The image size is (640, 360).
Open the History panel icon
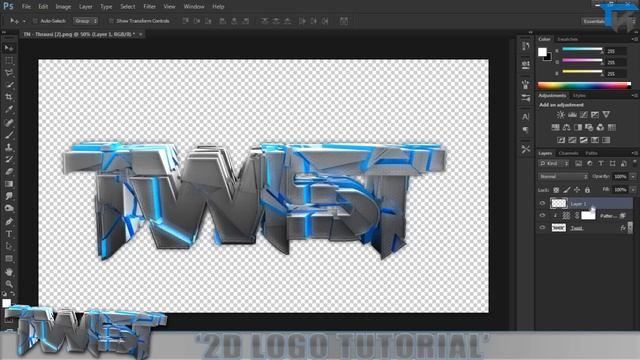coord(526,46)
